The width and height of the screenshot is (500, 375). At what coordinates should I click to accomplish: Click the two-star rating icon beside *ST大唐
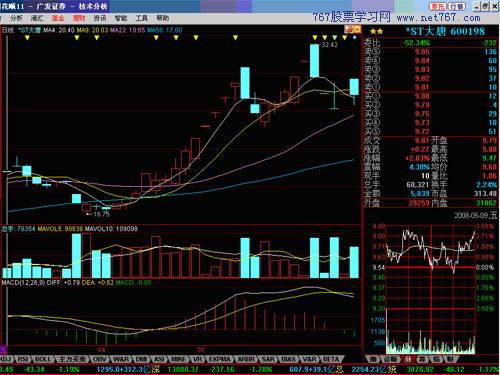click(x=377, y=32)
